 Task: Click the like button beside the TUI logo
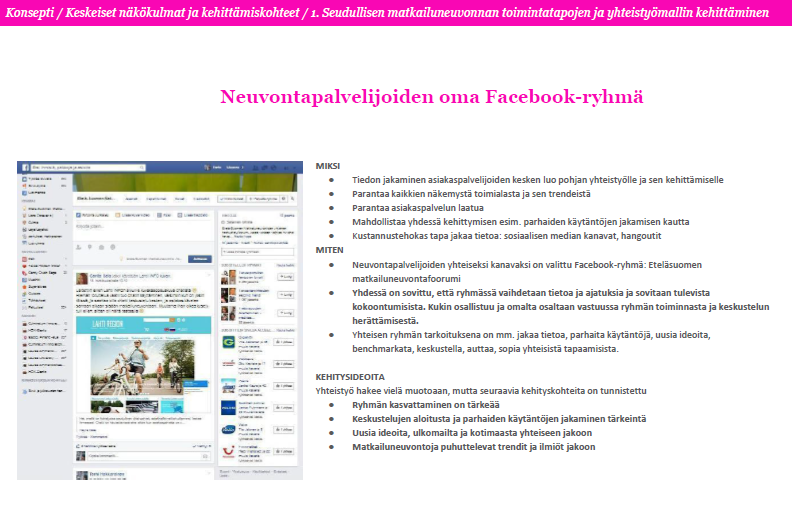(x=284, y=451)
